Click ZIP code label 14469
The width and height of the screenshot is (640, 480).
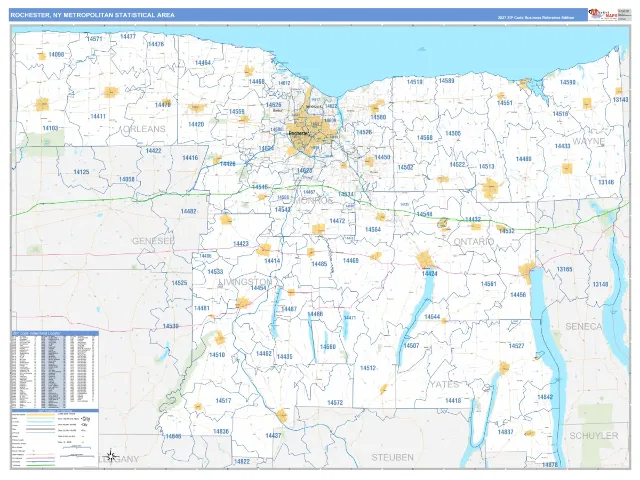[351, 260]
